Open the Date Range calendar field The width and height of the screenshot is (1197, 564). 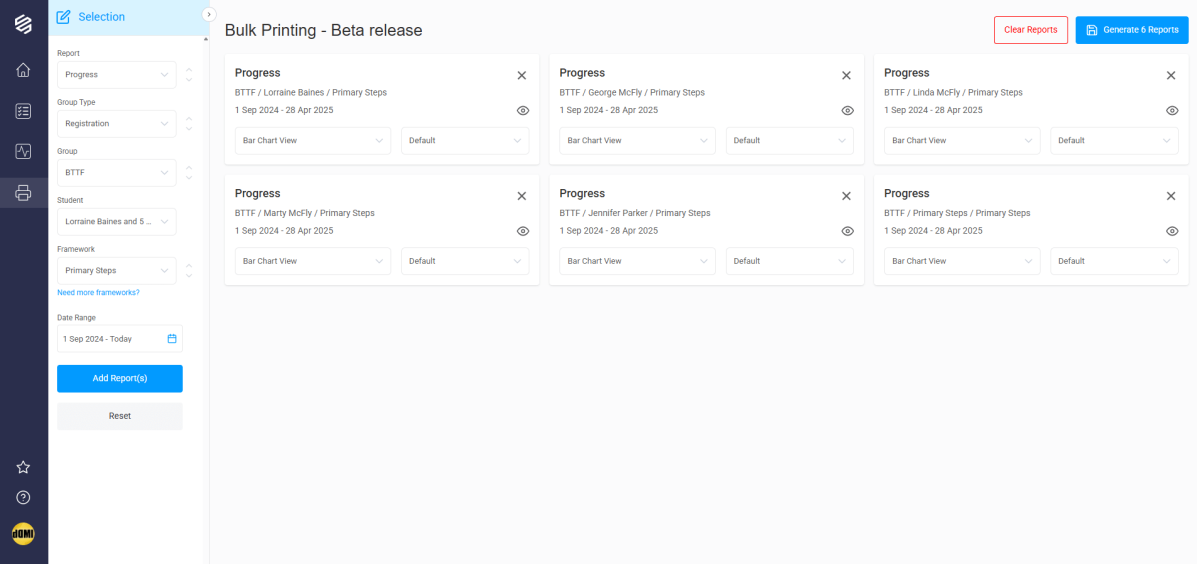point(120,339)
